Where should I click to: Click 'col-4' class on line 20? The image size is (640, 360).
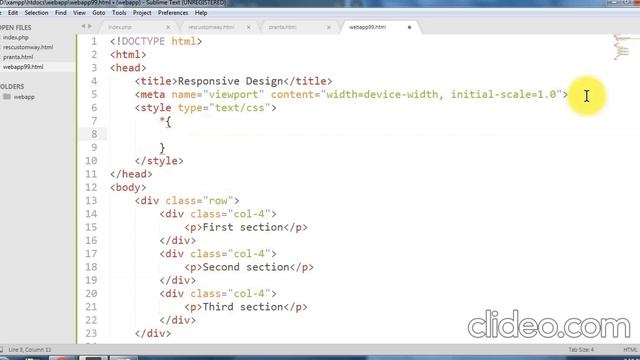pyautogui.click(x=249, y=294)
